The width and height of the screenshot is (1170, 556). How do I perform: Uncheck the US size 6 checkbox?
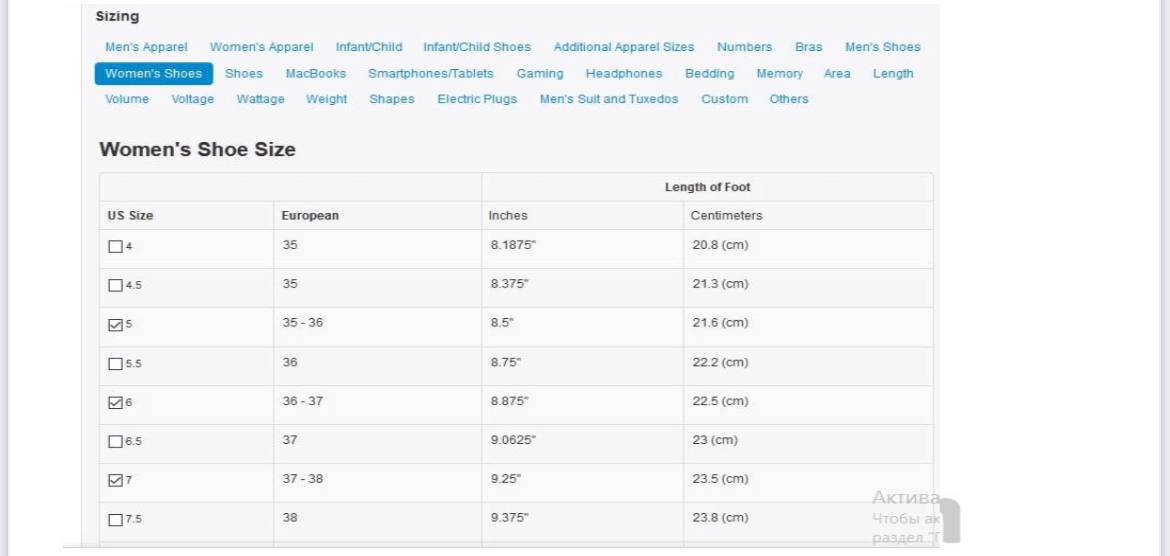tap(115, 402)
